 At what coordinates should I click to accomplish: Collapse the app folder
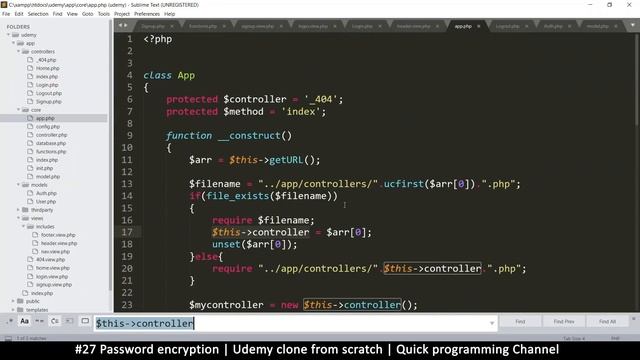click(x=13, y=43)
